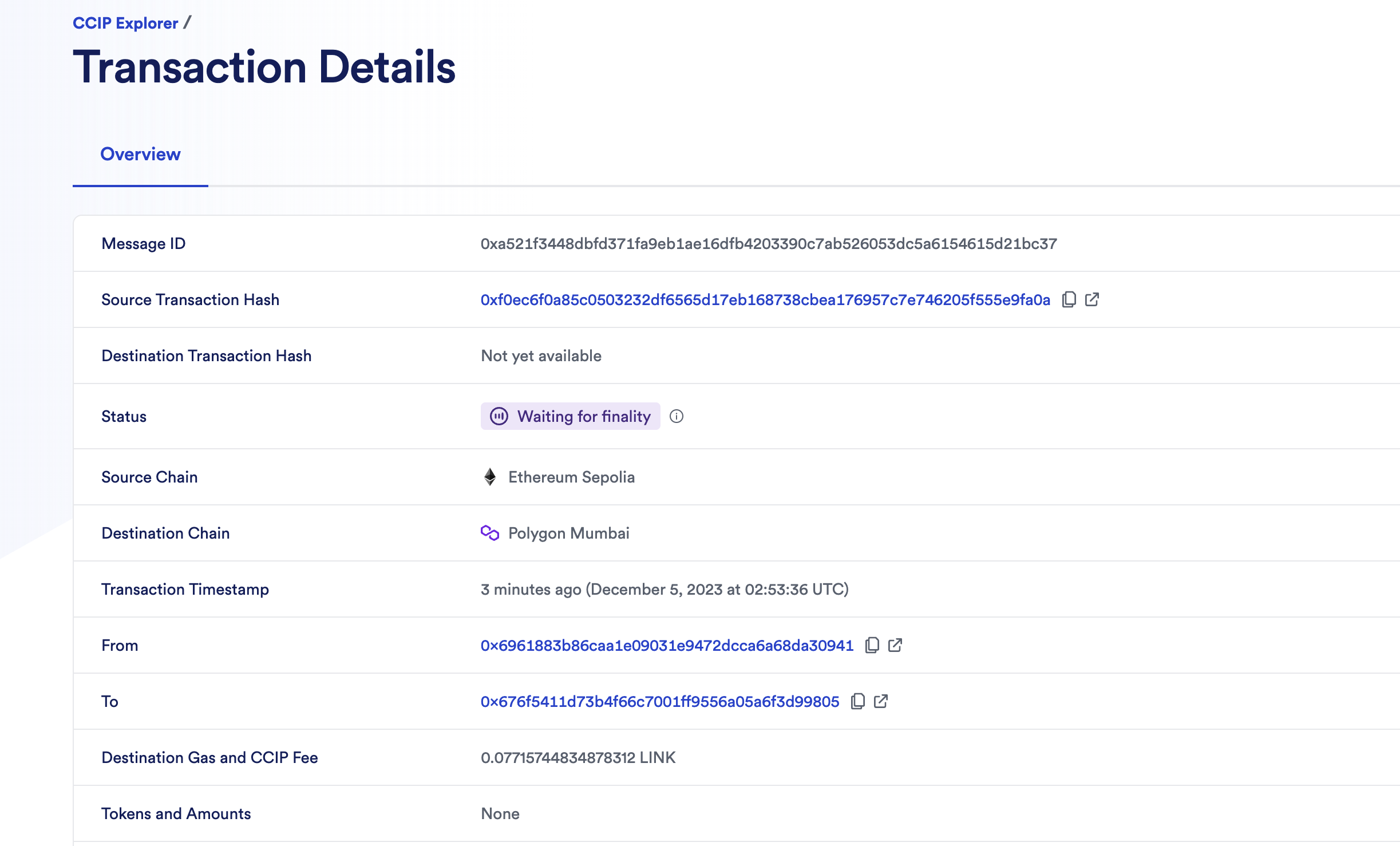
Task: Click the Polygon Mumbai chain icon
Action: coord(490,533)
